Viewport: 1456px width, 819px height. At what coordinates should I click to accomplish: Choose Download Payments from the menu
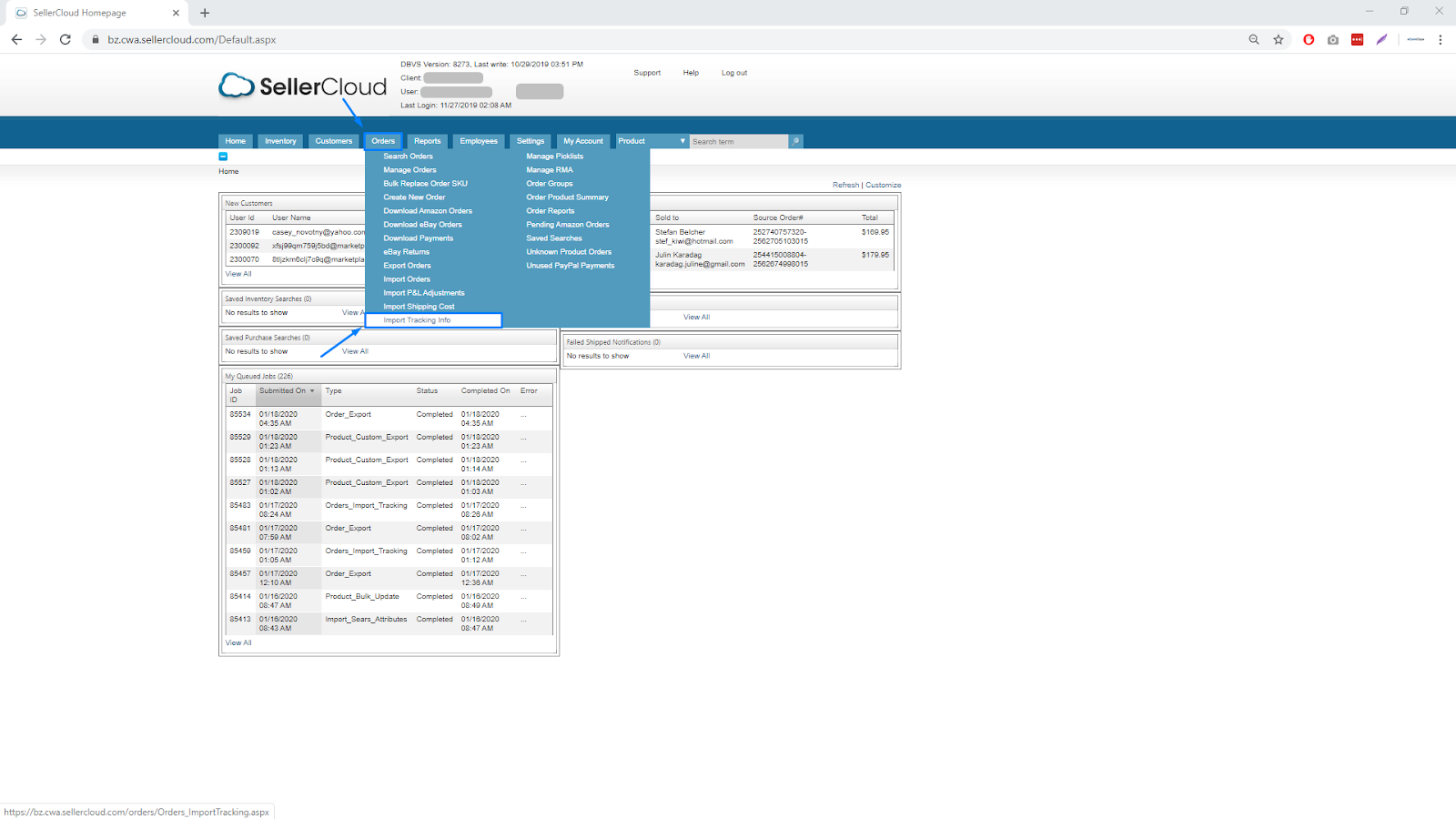[x=418, y=238]
